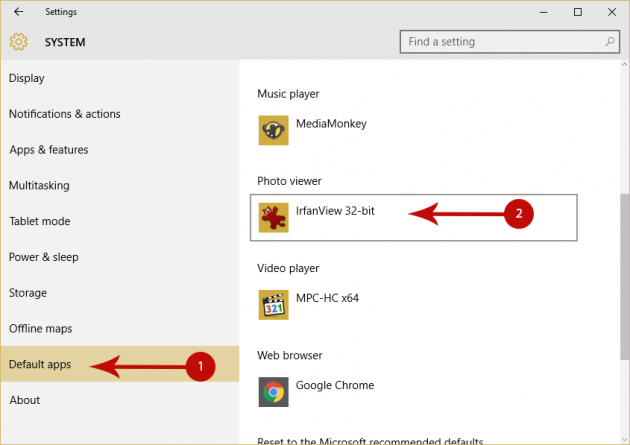The width and height of the screenshot is (630, 445).
Task: Open Offline maps section
Action: tap(40, 328)
